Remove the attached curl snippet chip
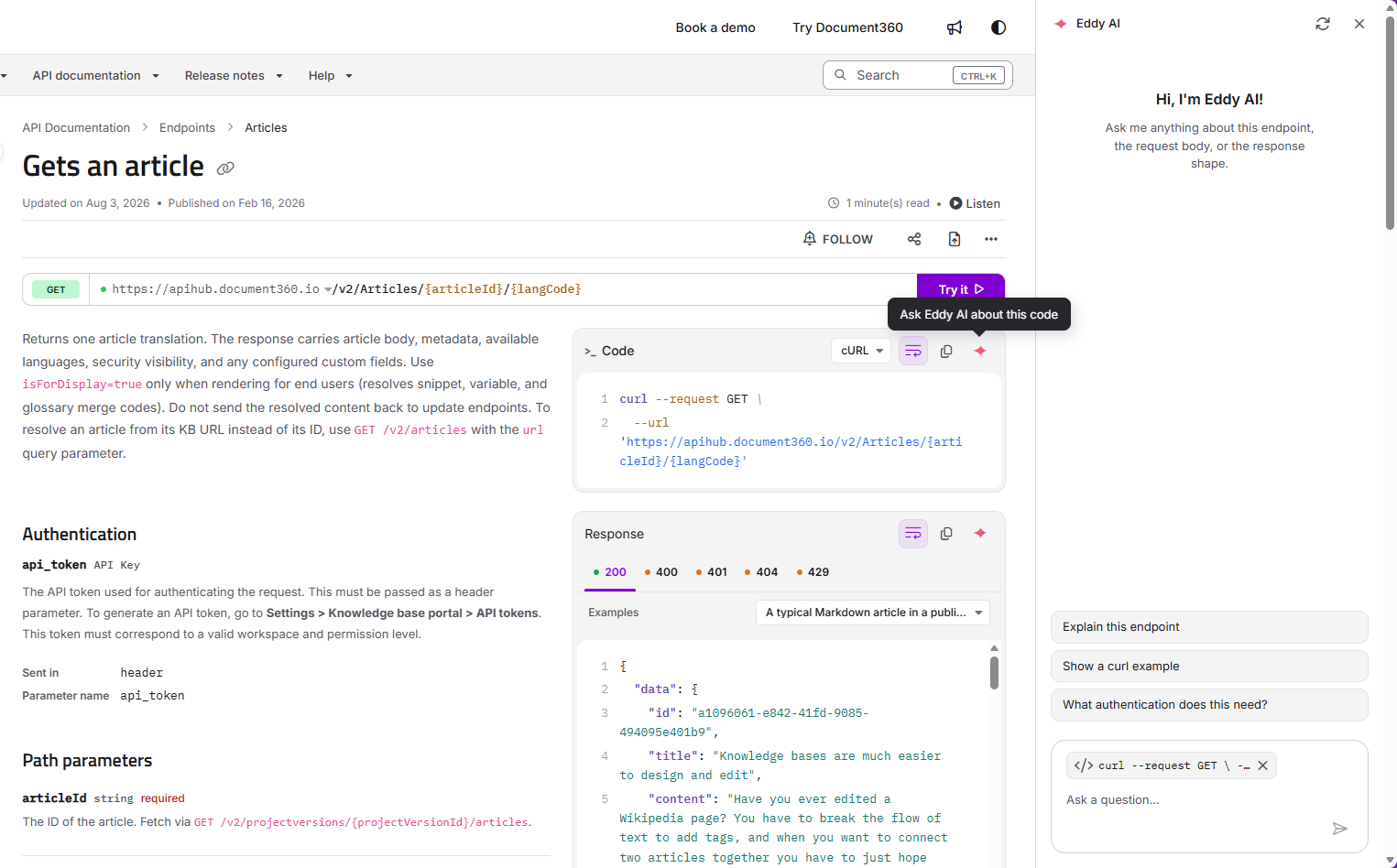 pyautogui.click(x=1262, y=765)
